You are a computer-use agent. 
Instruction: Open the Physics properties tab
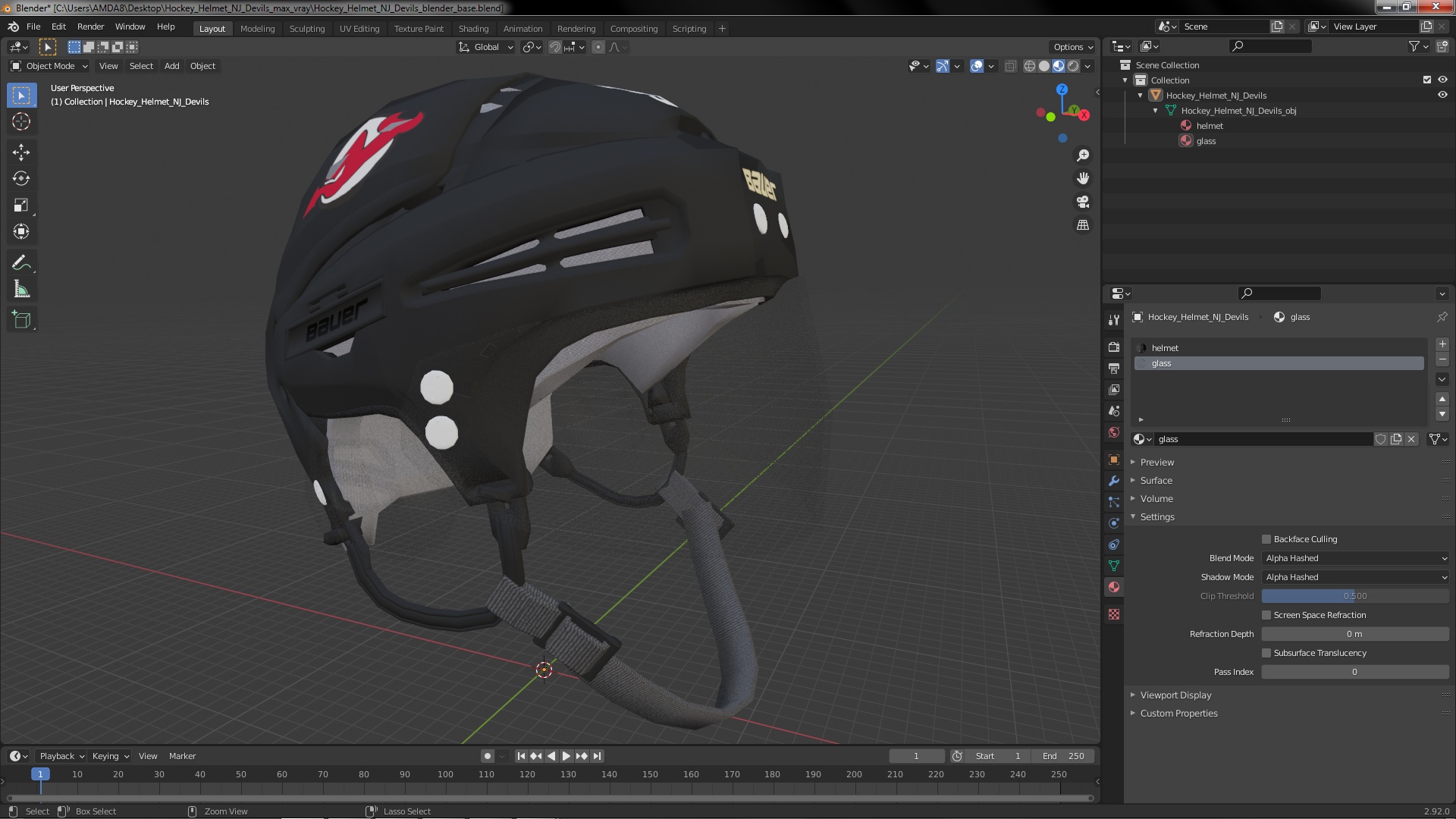[1114, 523]
